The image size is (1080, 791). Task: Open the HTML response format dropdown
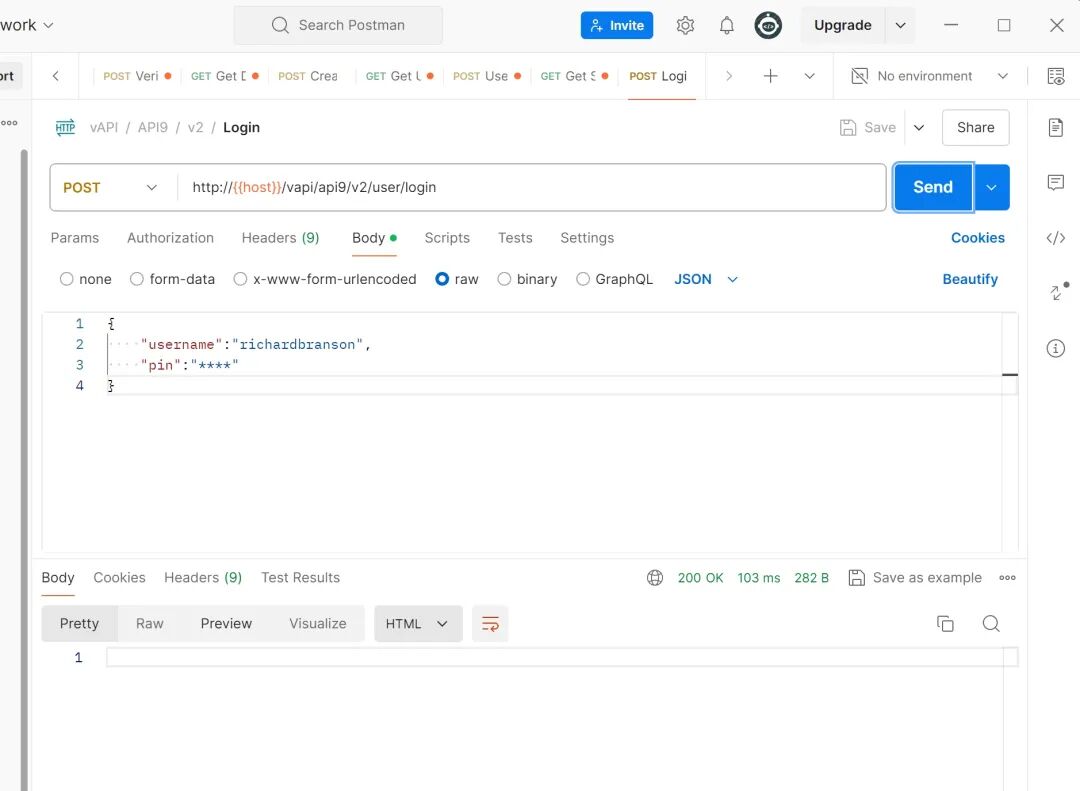tap(418, 623)
